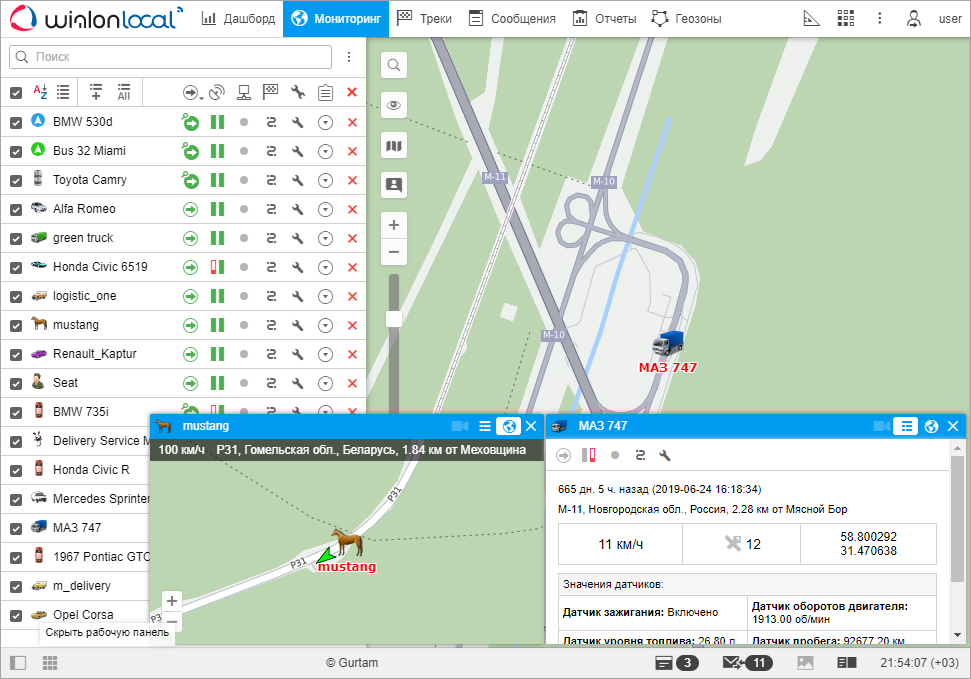Viewport: 971px width, 679px height.
Task: Click the map search magnifier icon
Action: [x=394, y=65]
